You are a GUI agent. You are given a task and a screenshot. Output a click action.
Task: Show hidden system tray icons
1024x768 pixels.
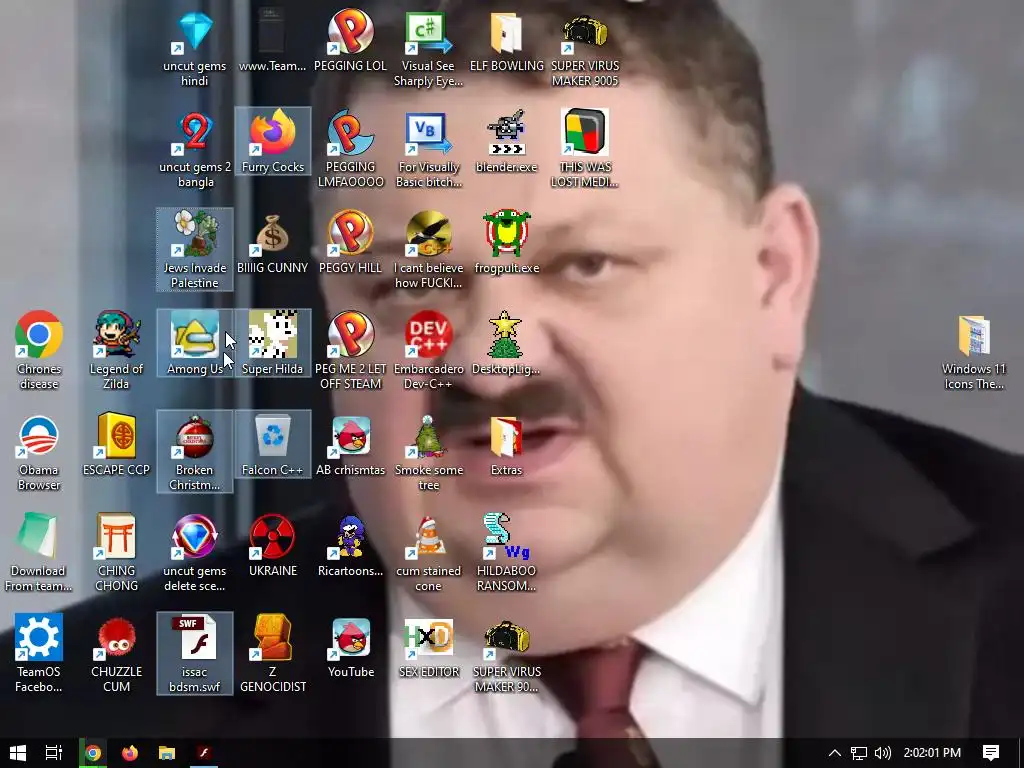pos(835,753)
